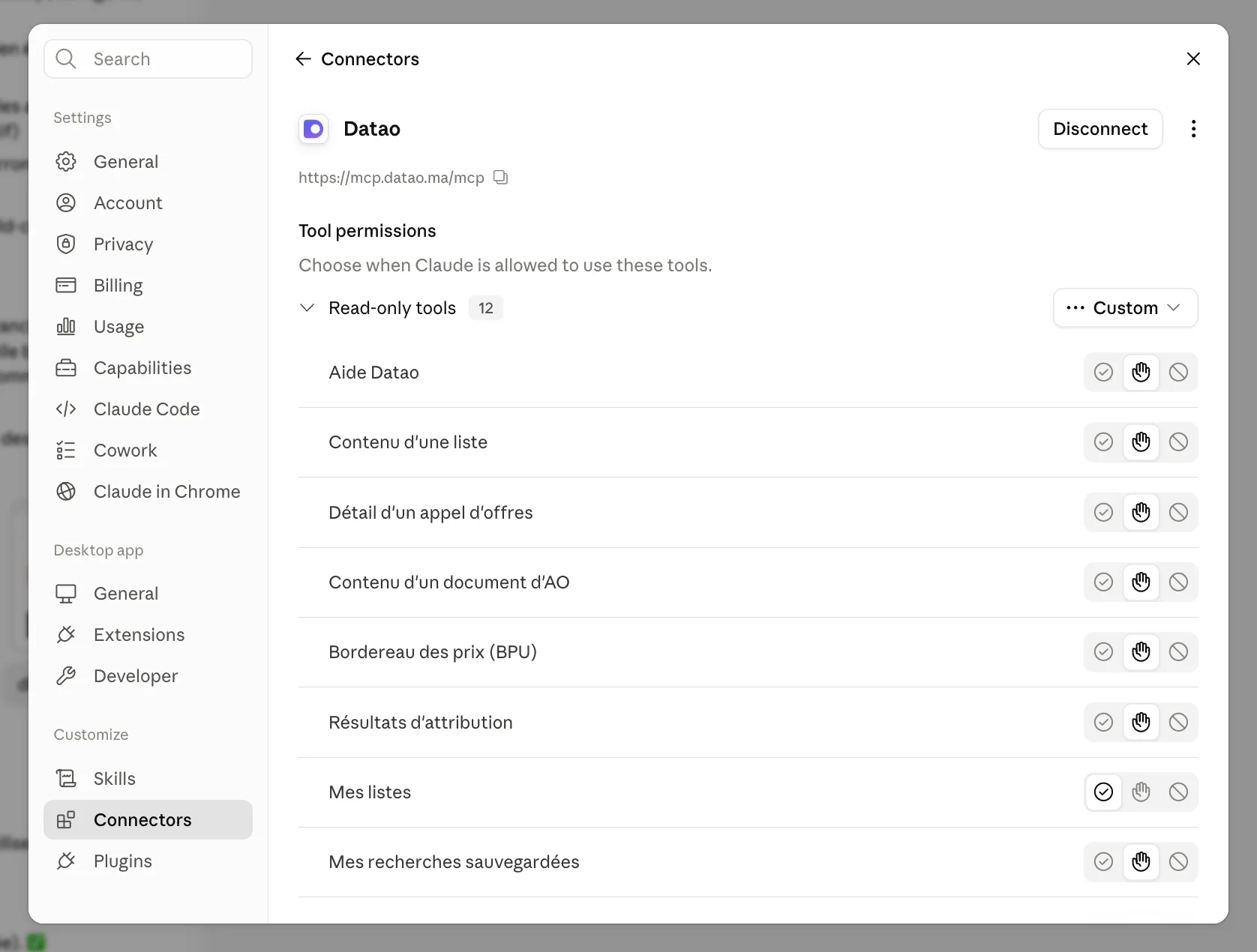Require approval for Détail d'un appel d'offres
Screen dimensions: 1257x952
(x=1141, y=513)
